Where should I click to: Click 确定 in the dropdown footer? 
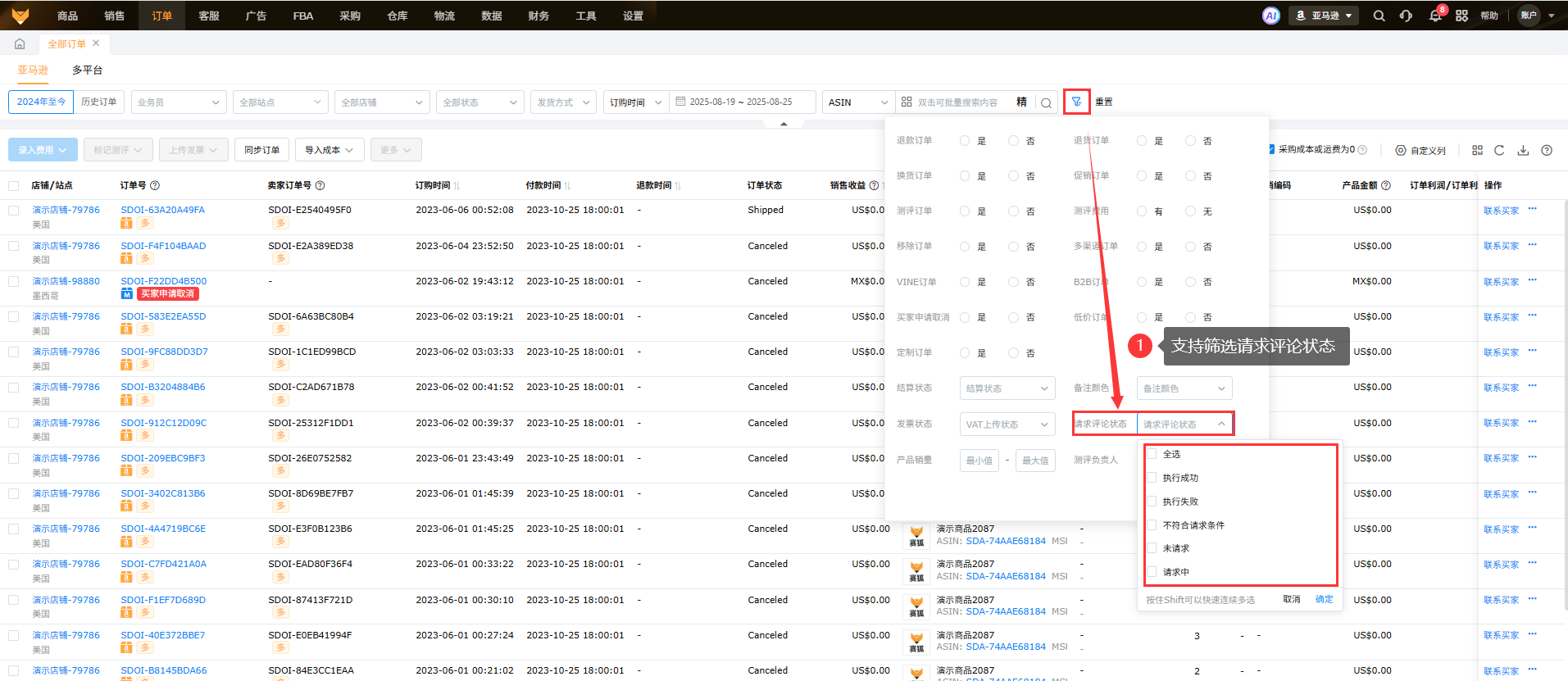[1324, 599]
